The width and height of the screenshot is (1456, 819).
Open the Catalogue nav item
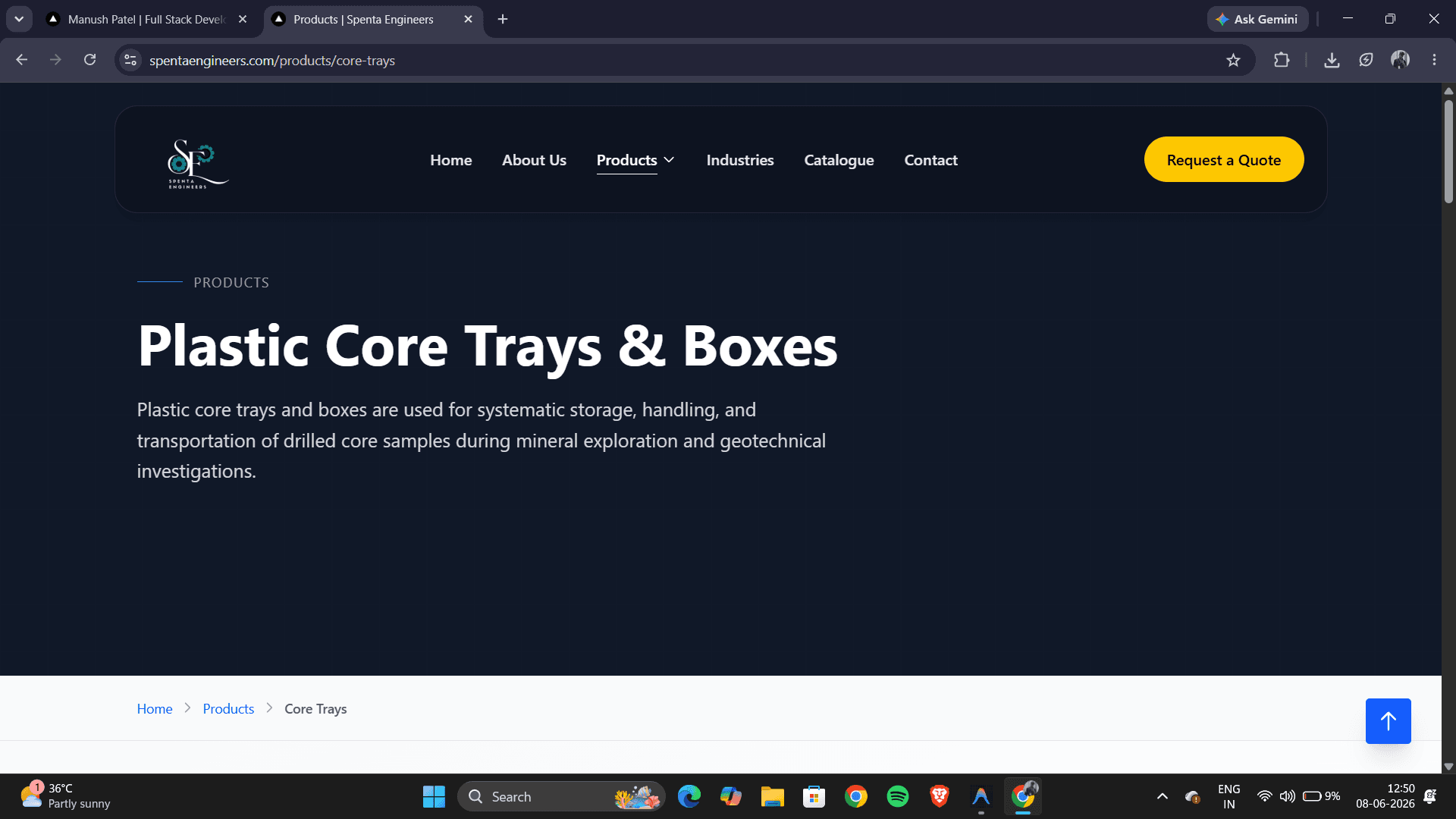tap(839, 160)
